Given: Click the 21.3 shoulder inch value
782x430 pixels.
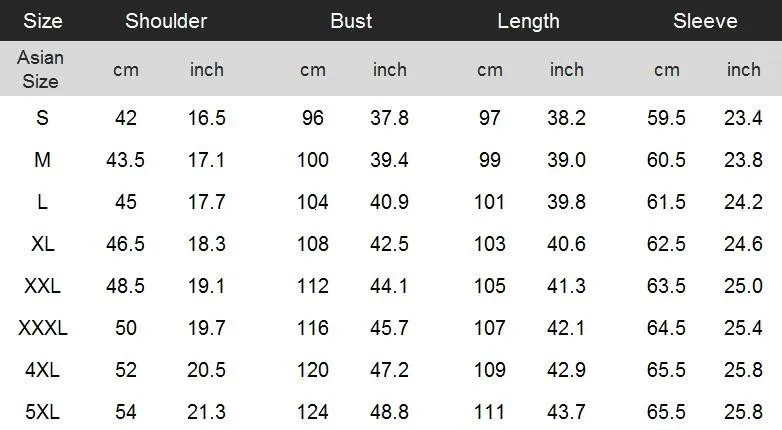Looking at the screenshot, I should click(x=206, y=412).
